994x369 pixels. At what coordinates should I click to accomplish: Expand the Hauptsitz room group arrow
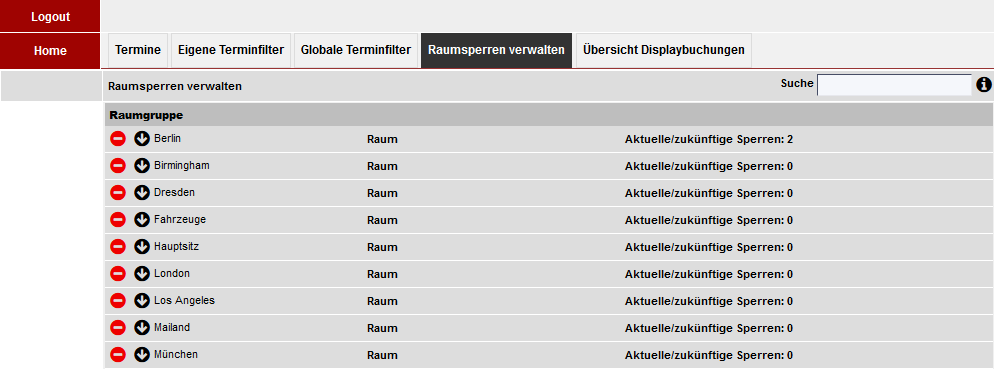pos(142,247)
